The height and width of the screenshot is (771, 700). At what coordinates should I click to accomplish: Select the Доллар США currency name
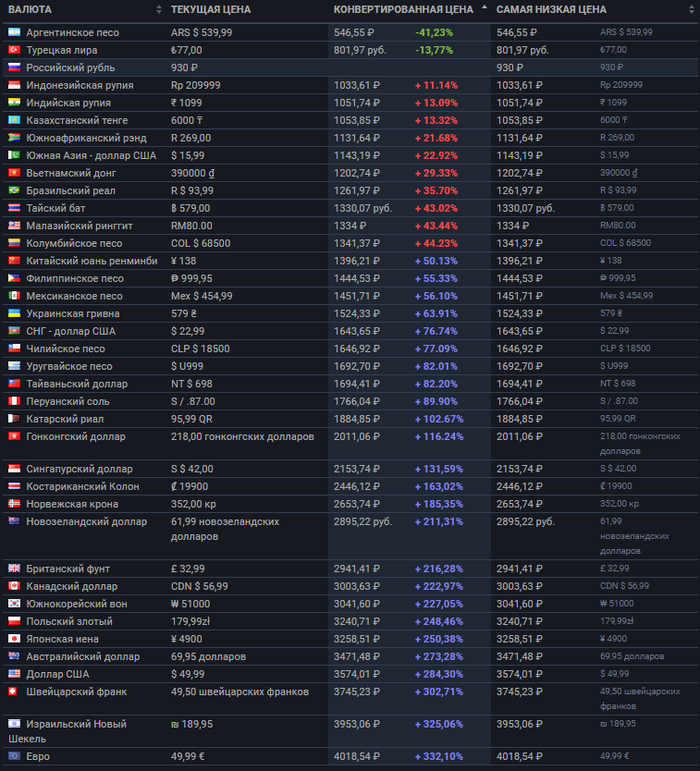click(59, 674)
